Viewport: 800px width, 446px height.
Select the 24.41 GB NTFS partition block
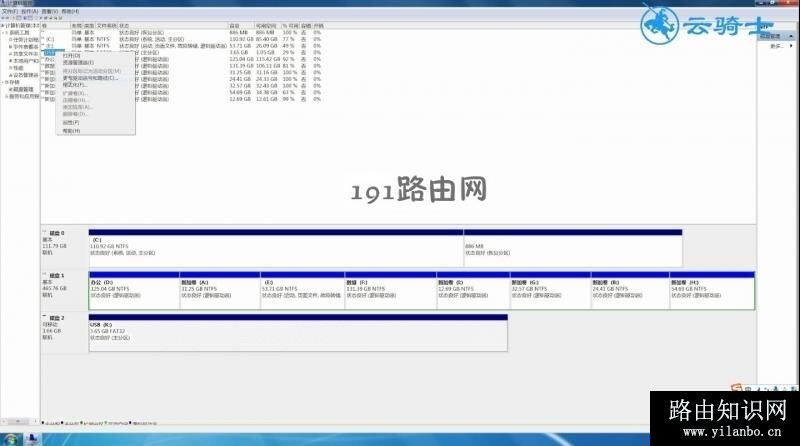(630, 290)
